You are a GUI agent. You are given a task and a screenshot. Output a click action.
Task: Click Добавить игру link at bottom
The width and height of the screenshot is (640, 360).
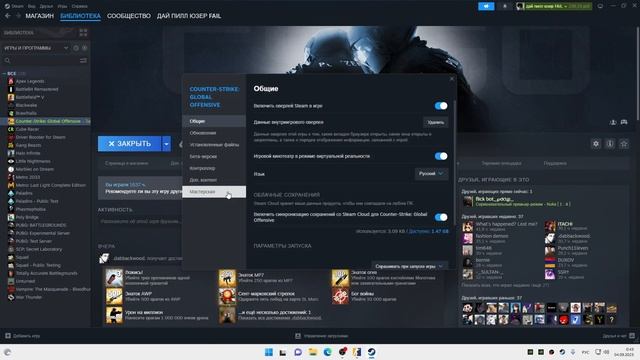coord(27,336)
